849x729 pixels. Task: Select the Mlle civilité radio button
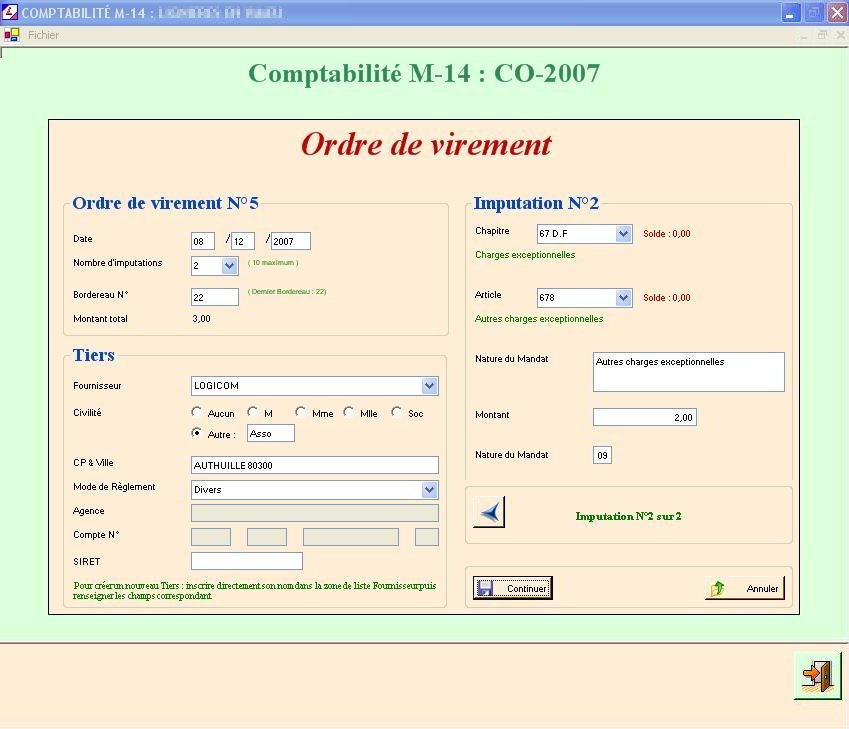coord(349,413)
